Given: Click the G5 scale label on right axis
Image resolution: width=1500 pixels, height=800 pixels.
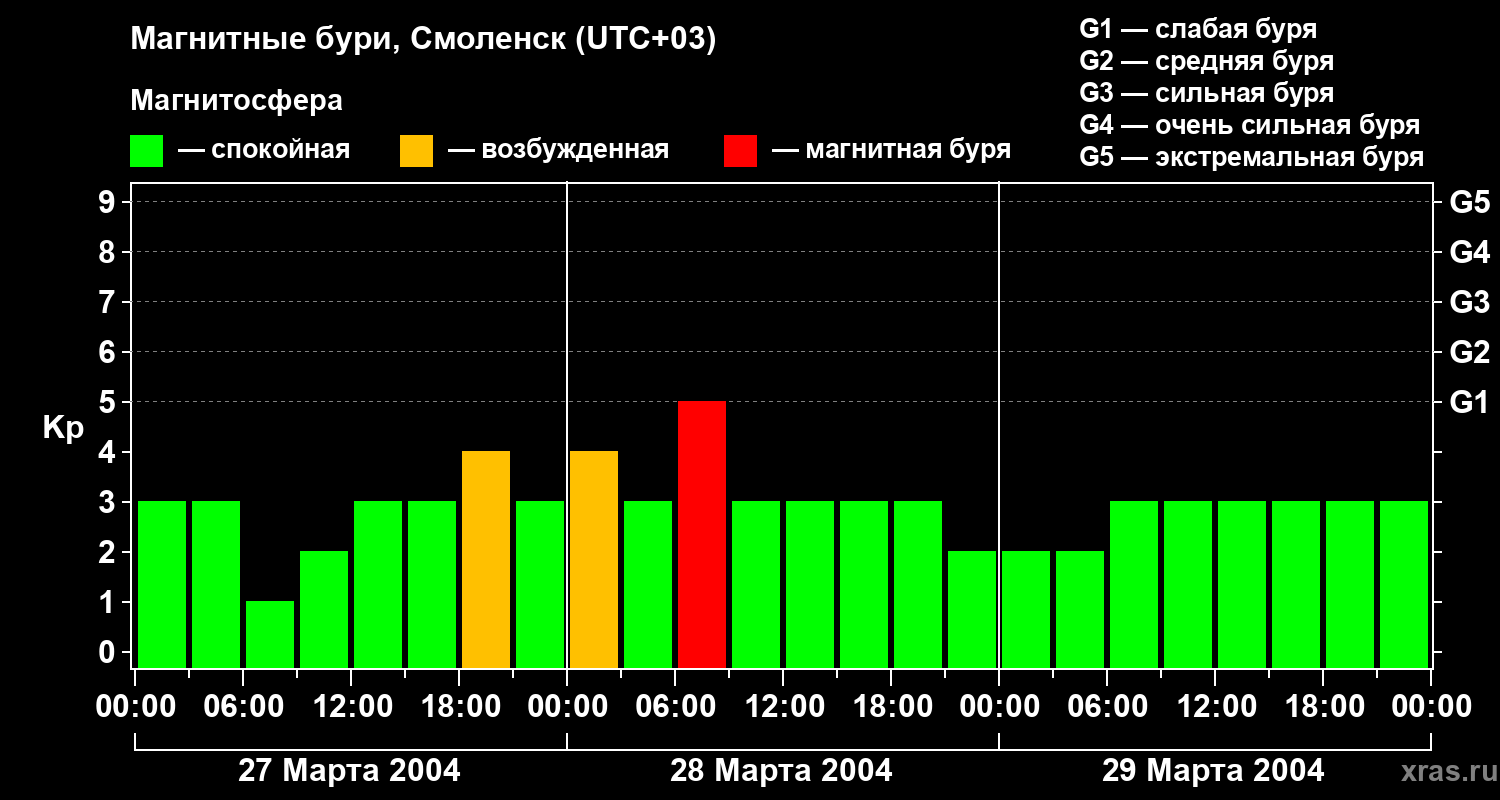Looking at the screenshot, I should pyautogui.click(x=1469, y=202).
